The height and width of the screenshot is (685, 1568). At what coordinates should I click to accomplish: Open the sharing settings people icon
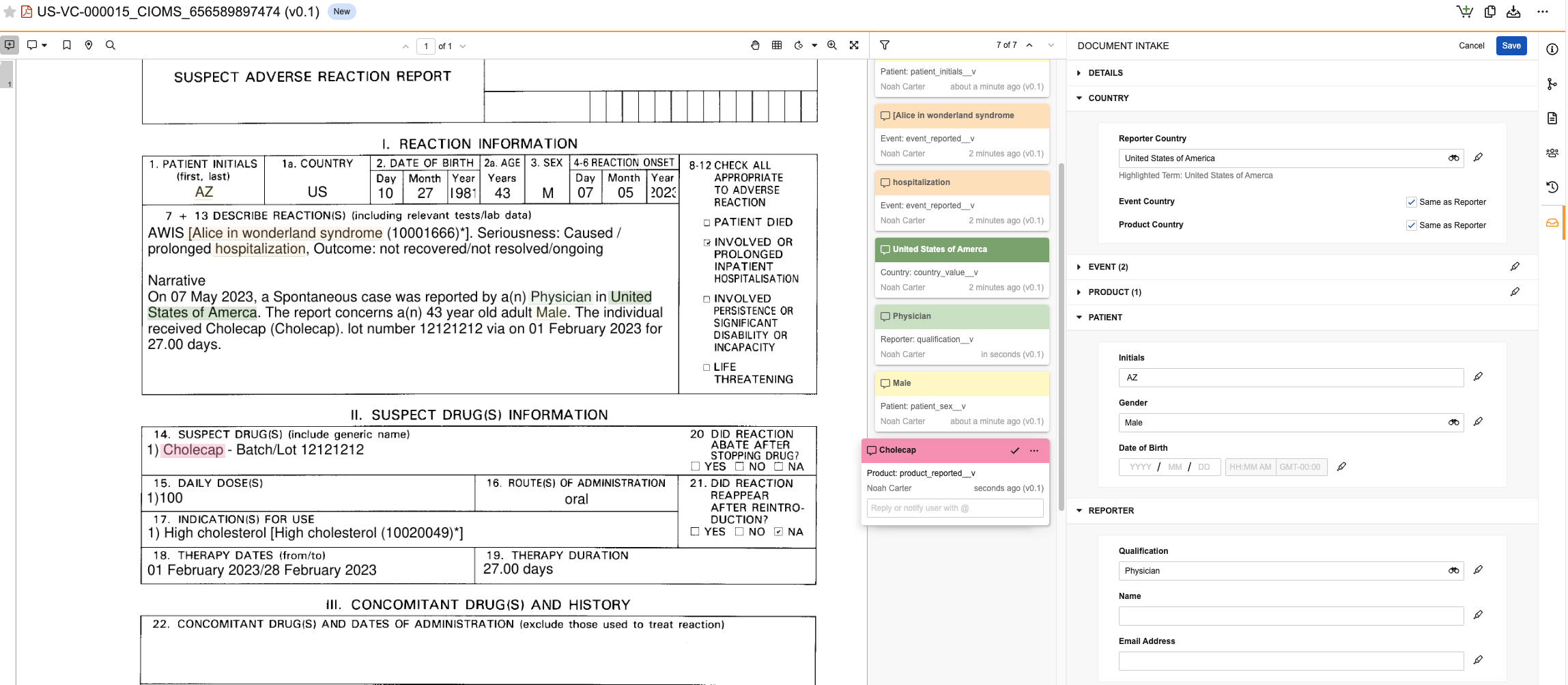[x=1552, y=153]
